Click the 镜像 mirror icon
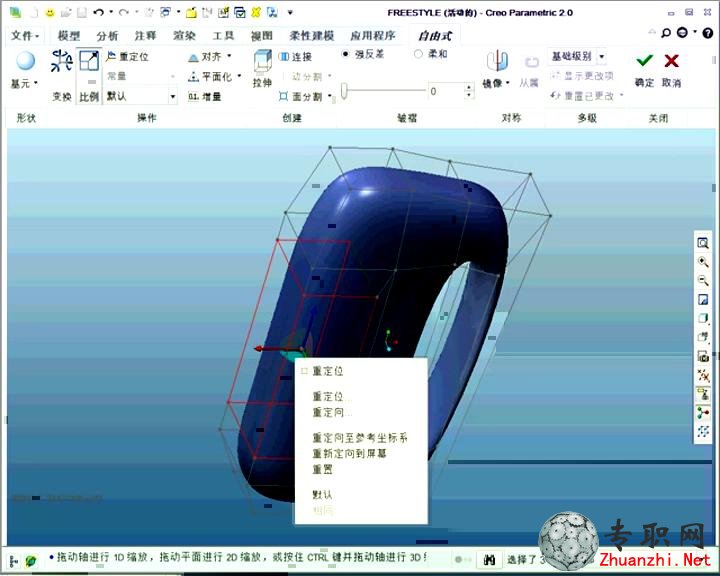 497,62
